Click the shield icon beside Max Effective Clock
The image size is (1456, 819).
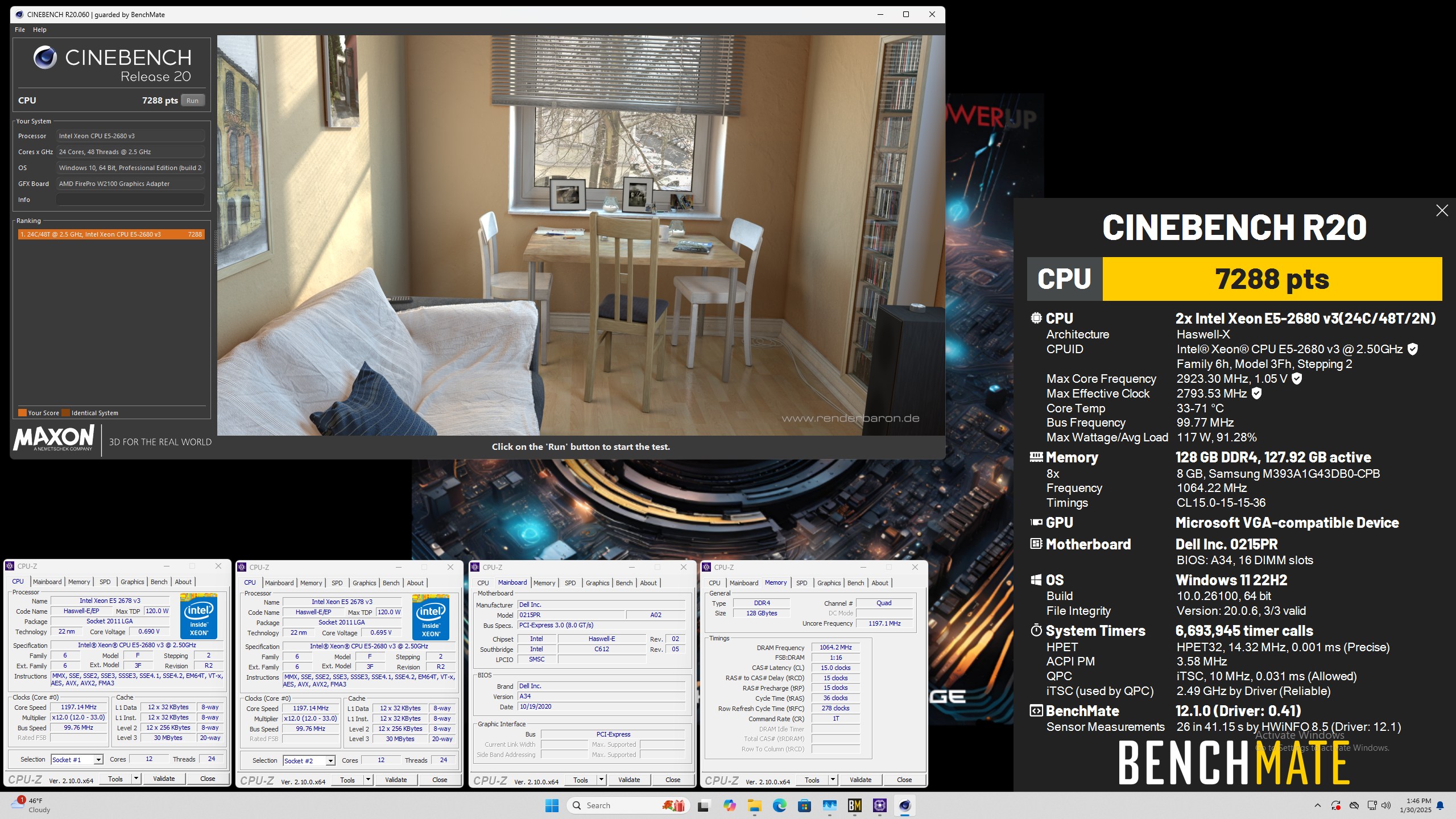(1257, 394)
